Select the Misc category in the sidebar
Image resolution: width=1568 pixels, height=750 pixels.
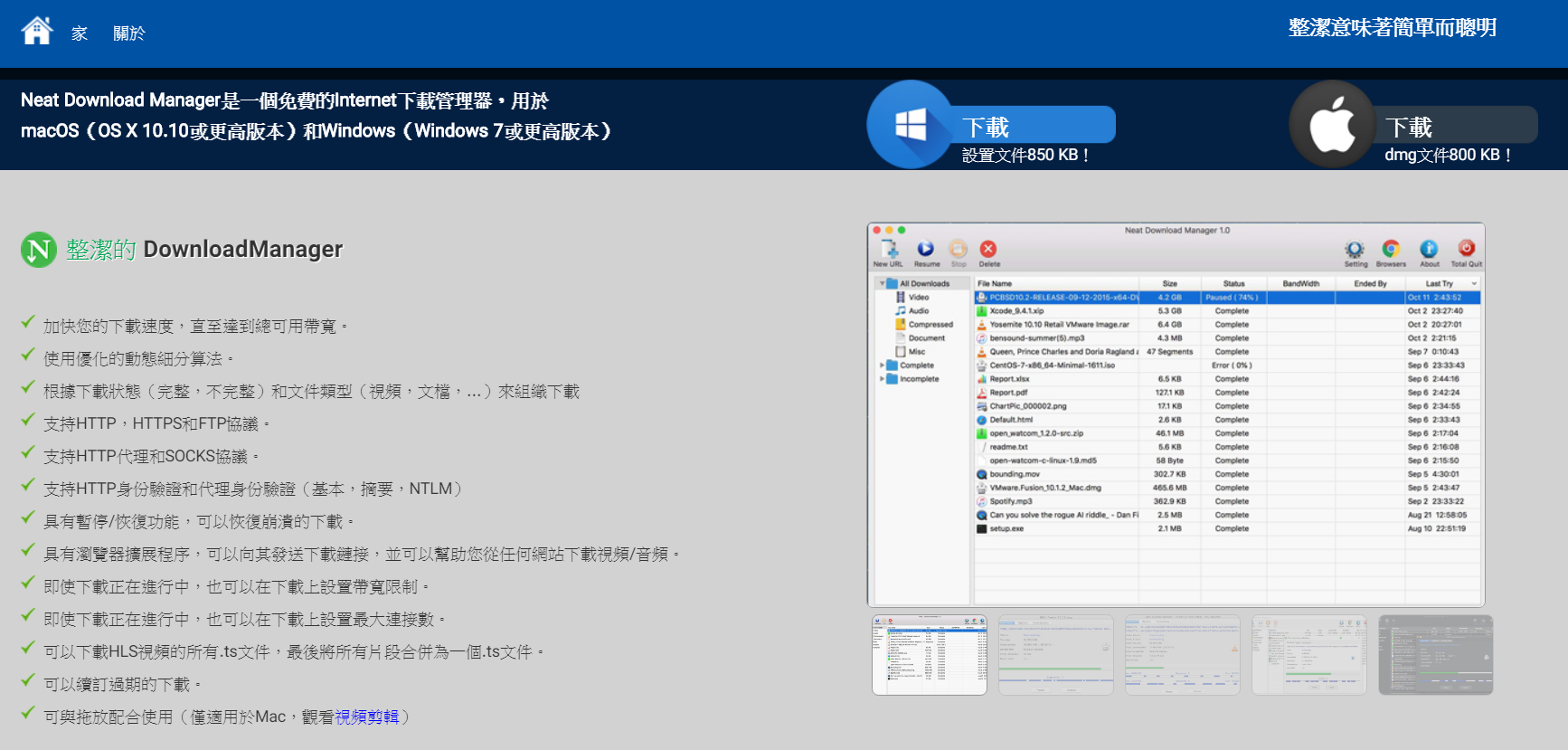pos(911,352)
